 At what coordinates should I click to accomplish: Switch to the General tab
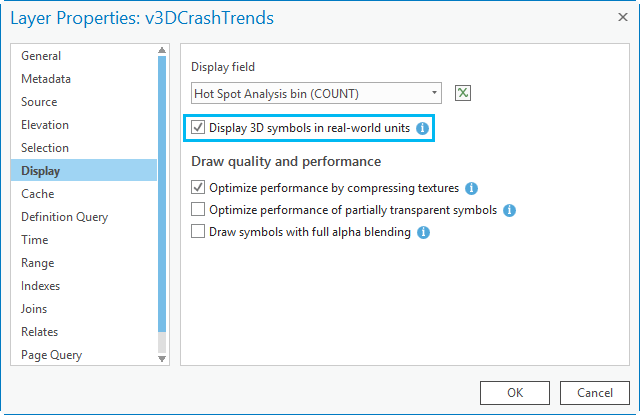(x=41, y=56)
